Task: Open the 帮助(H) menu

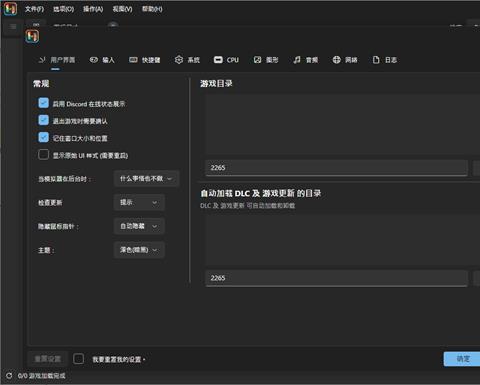Action: coord(152,9)
